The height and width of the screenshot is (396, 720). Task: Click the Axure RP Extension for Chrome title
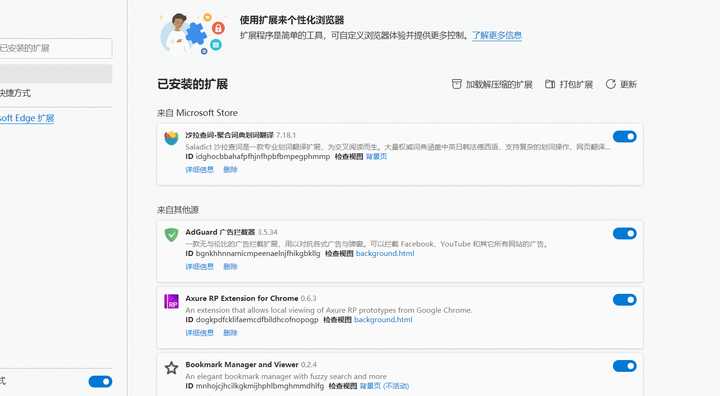click(x=242, y=298)
